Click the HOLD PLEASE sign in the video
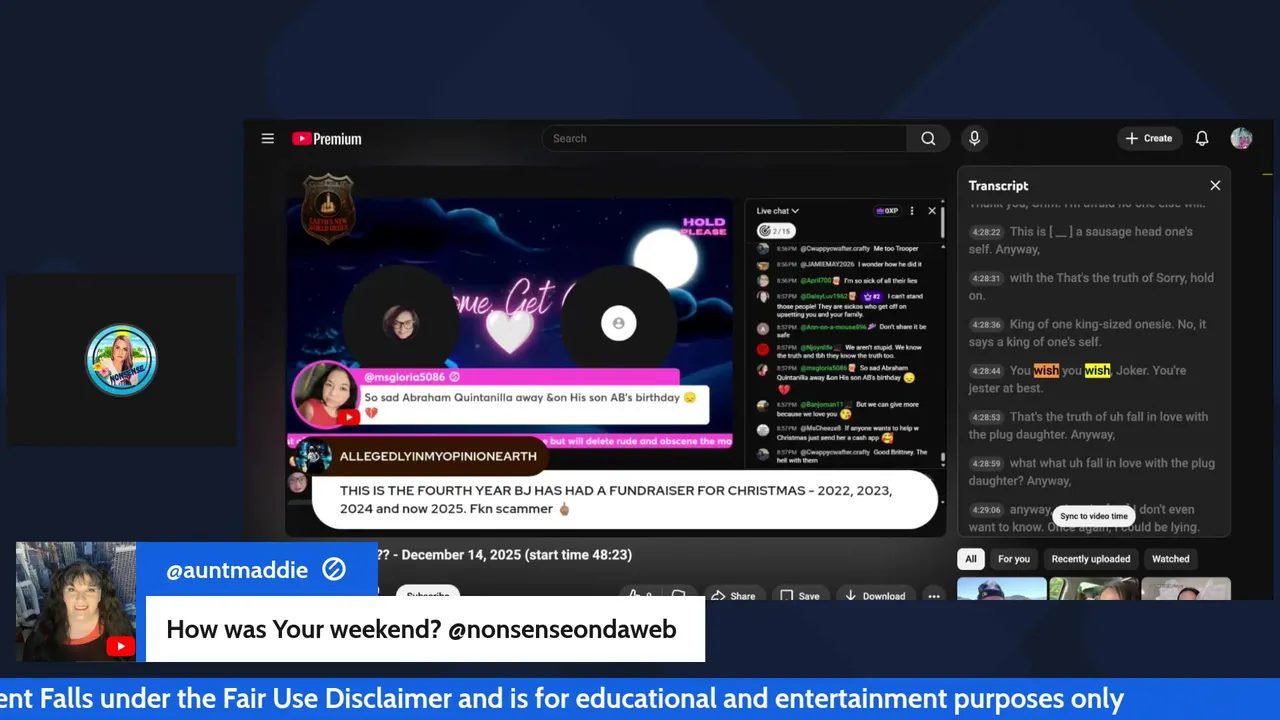 [x=703, y=227]
